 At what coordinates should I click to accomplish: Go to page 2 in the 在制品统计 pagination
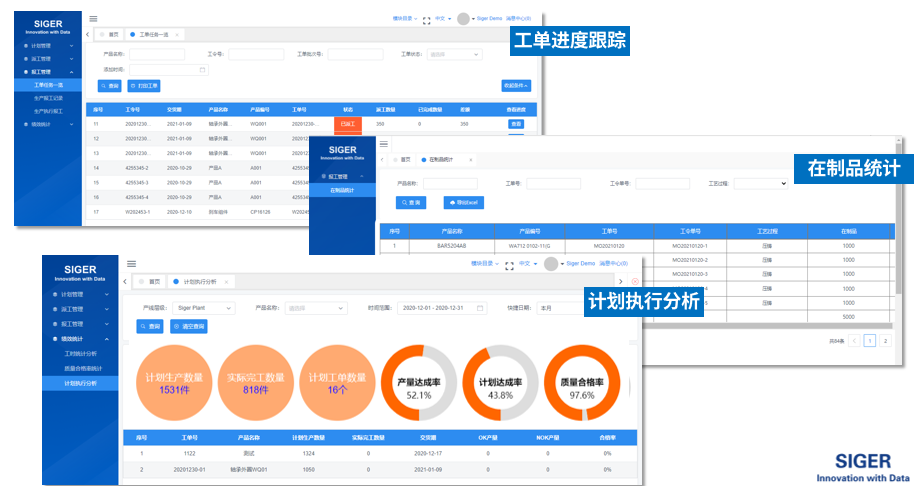click(884, 341)
